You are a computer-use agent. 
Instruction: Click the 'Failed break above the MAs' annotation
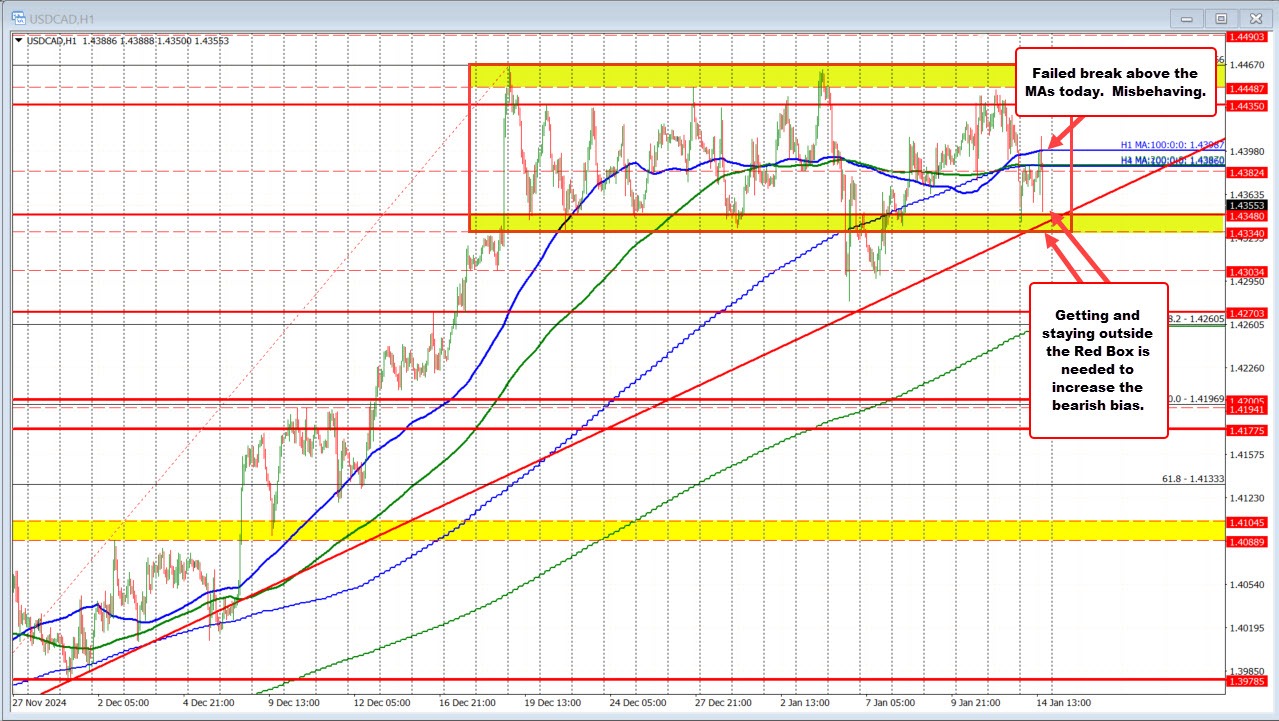1113,83
